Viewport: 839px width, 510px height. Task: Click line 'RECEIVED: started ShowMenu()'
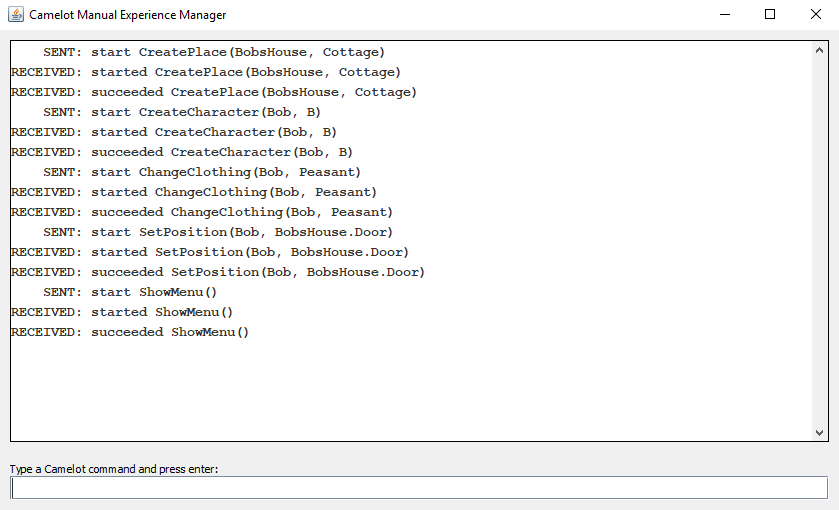coord(122,312)
